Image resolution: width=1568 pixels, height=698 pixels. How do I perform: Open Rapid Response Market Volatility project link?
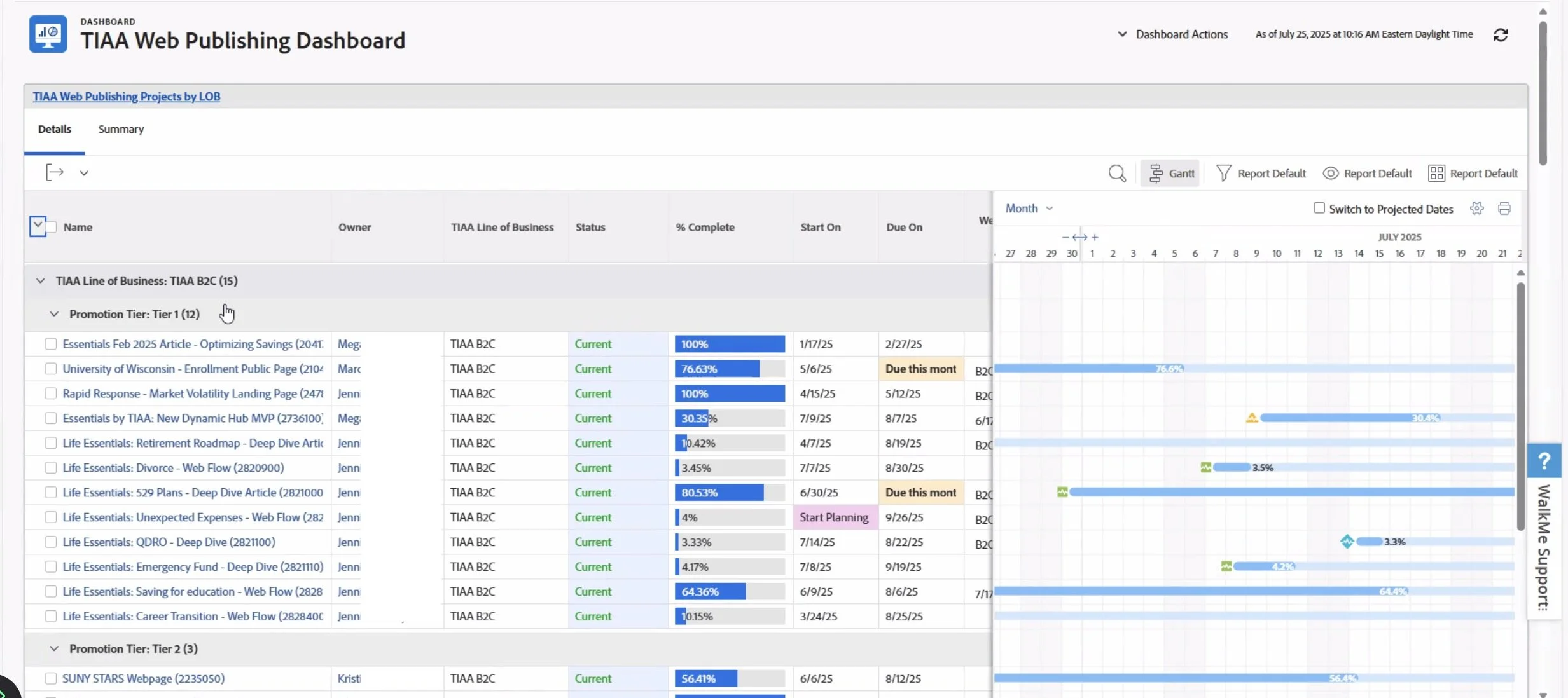[x=193, y=393]
